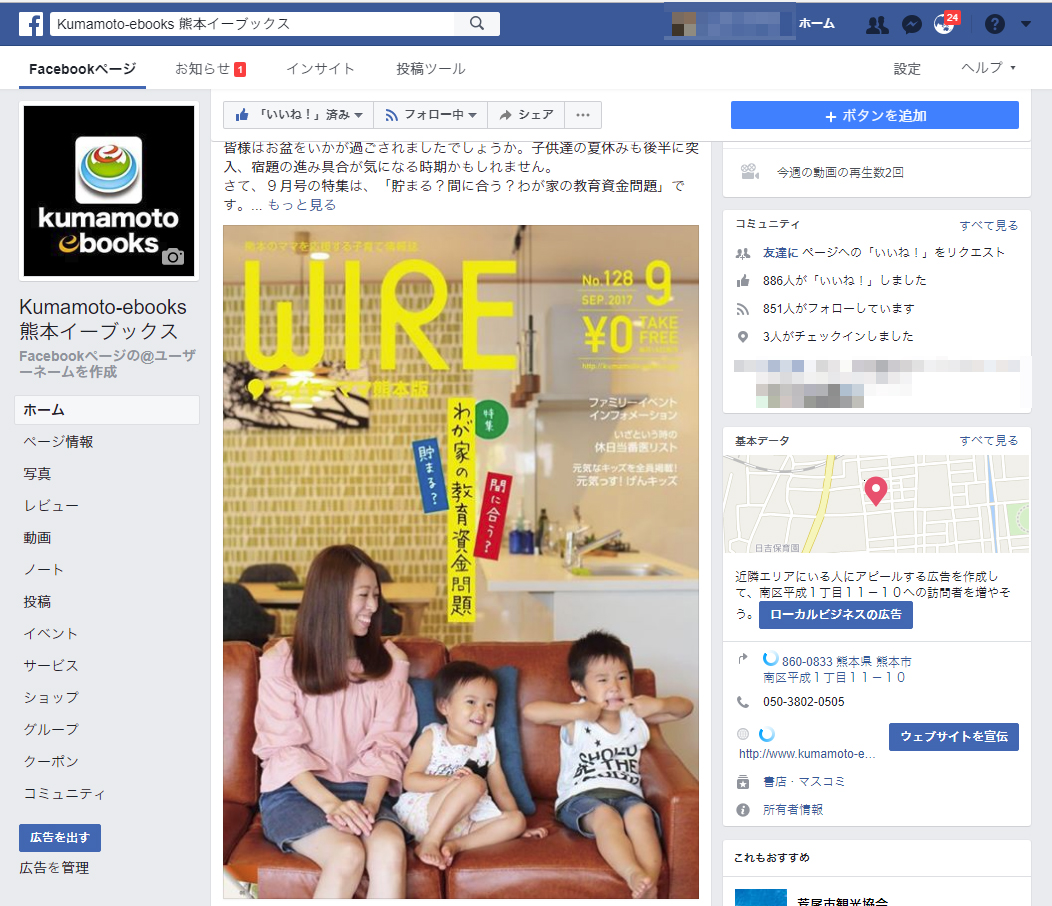Viewport: 1052px width, 906px height.
Task: Click the Facebook search input field
Action: pos(250,24)
